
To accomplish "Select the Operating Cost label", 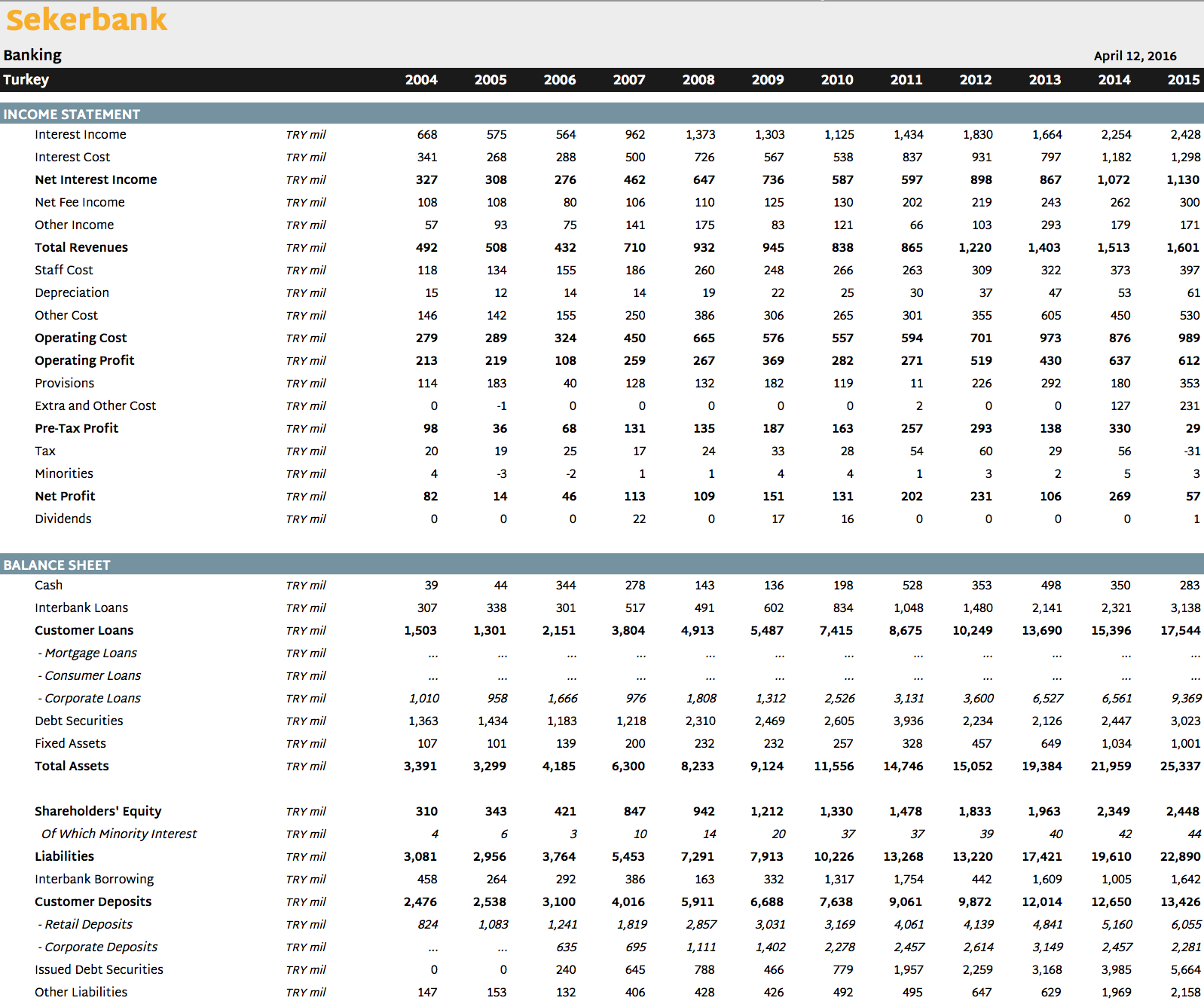I will tap(81, 338).
